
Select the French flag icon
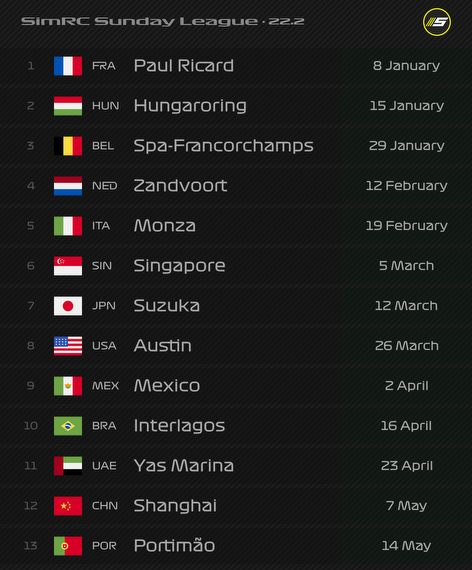[x=68, y=66]
